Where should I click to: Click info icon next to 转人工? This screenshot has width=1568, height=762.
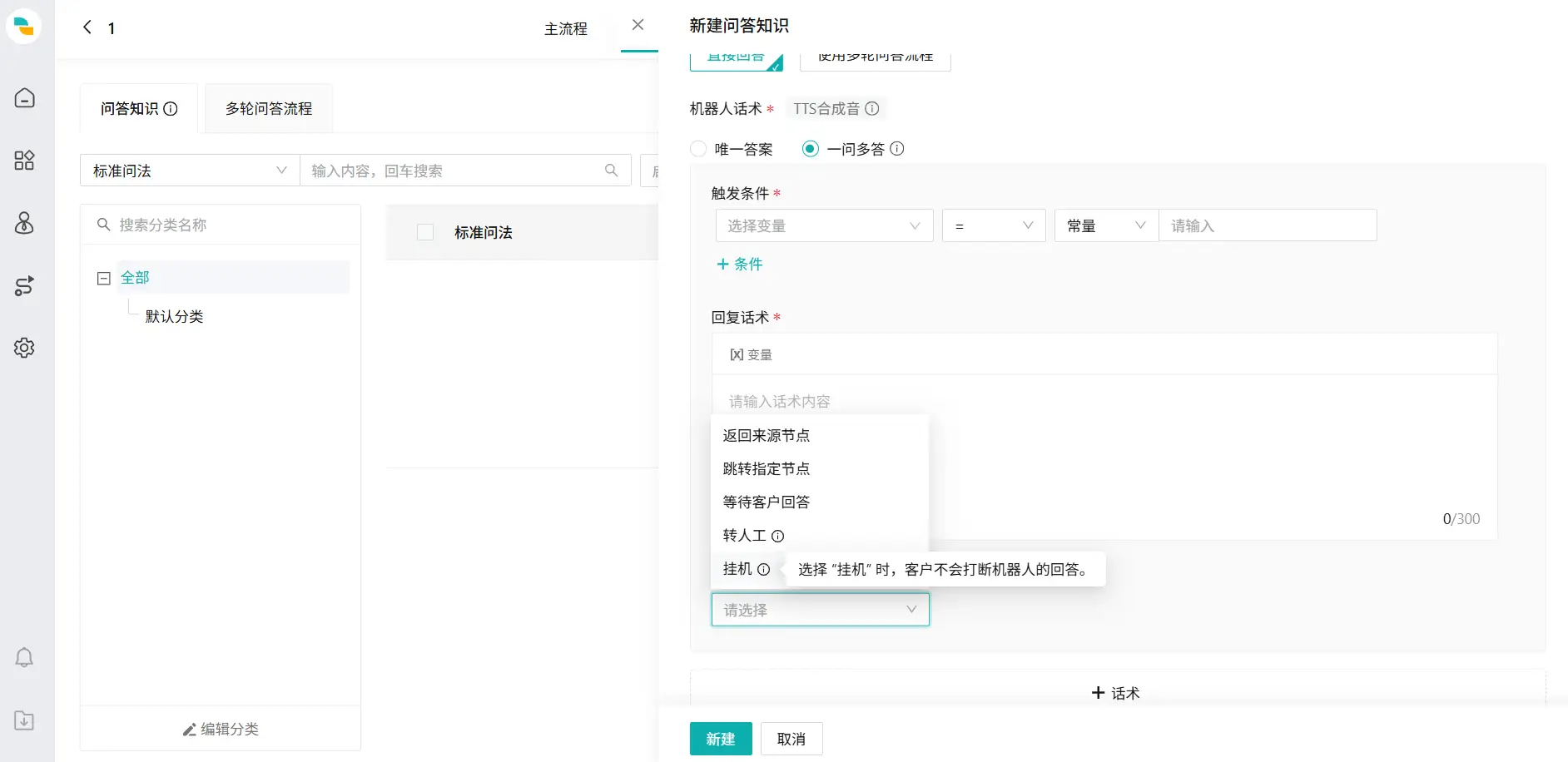tap(777, 537)
